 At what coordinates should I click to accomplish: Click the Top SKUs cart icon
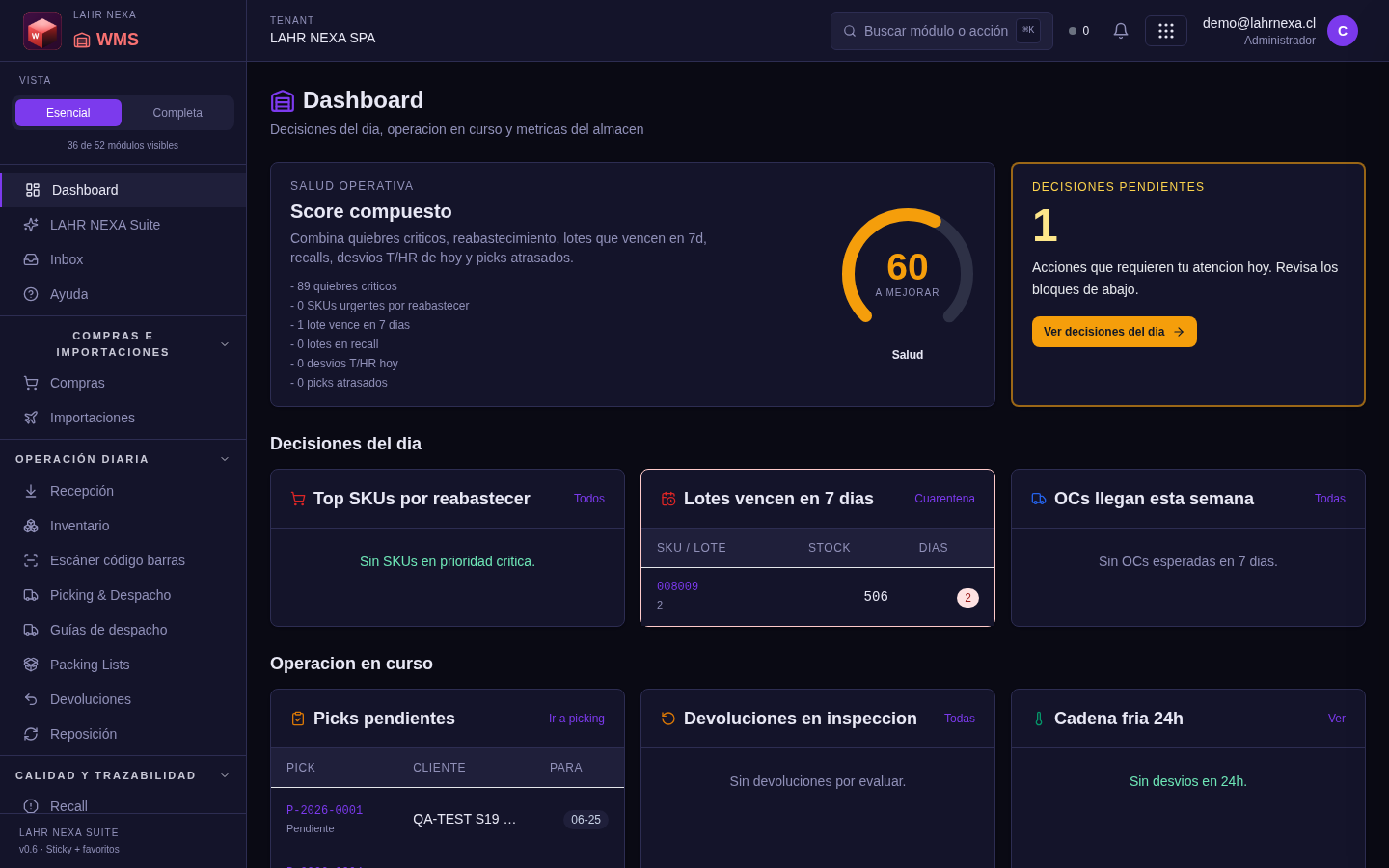(x=298, y=499)
